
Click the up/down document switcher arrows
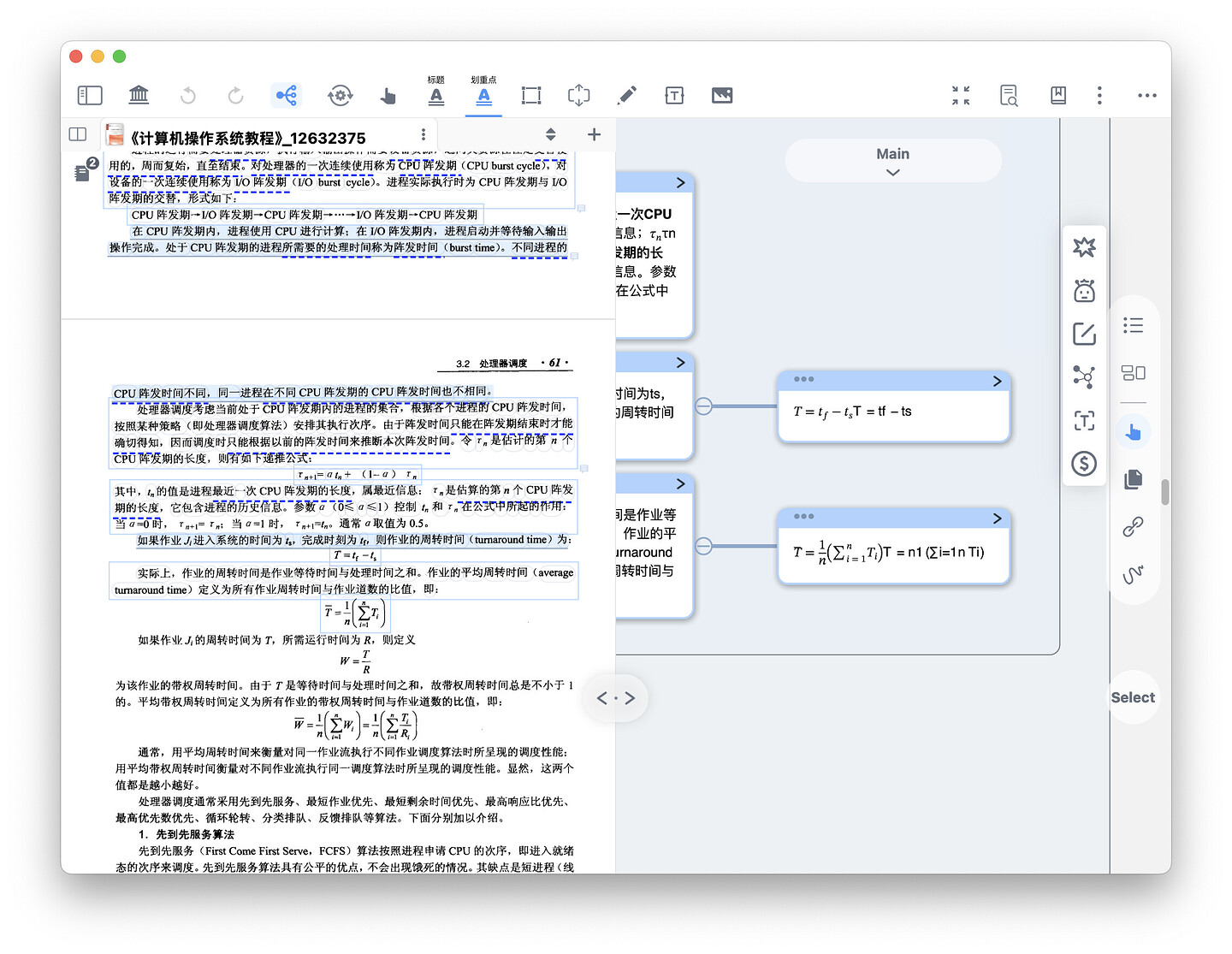click(x=551, y=134)
